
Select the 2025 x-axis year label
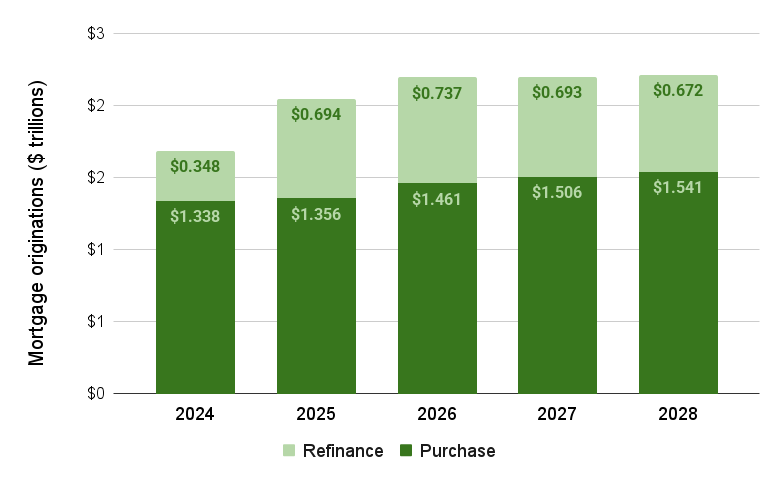(x=316, y=413)
